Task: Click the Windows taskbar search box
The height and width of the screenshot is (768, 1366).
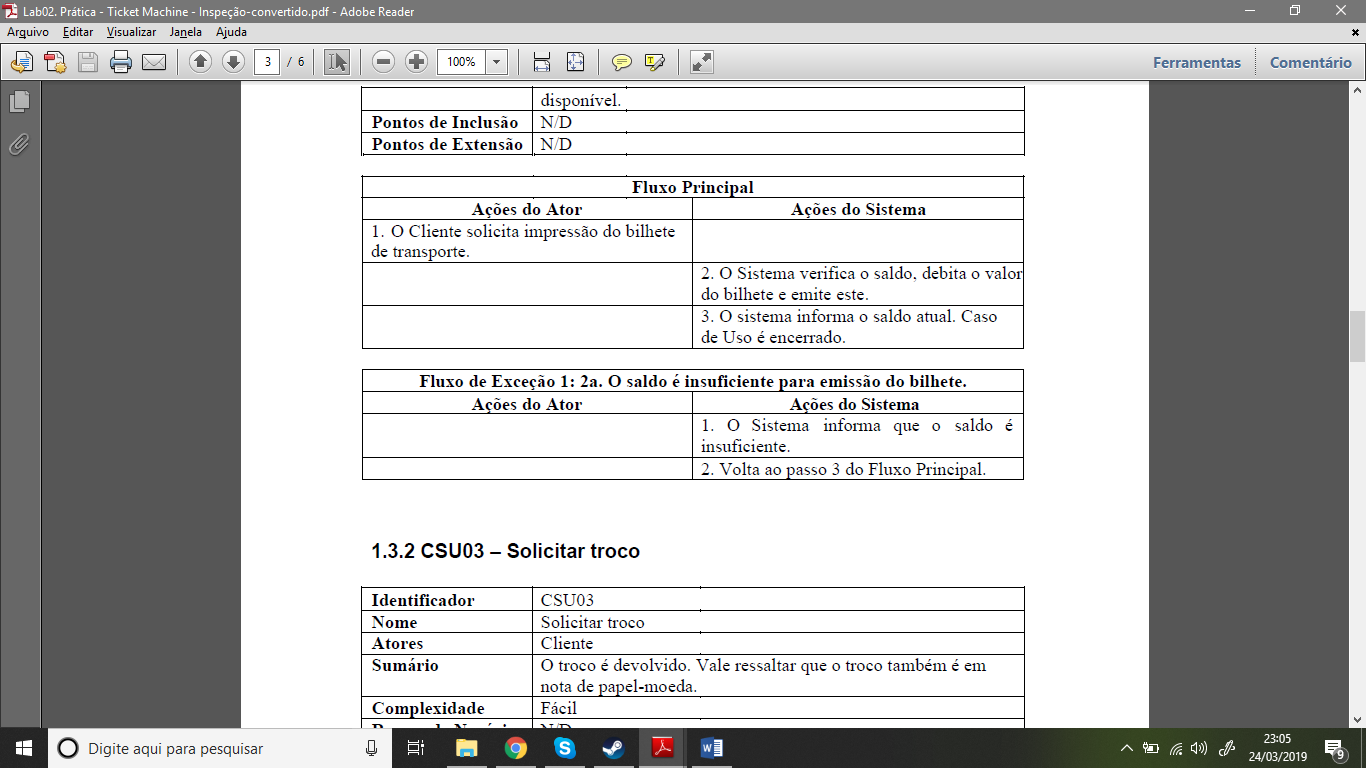Action: pos(218,748)
